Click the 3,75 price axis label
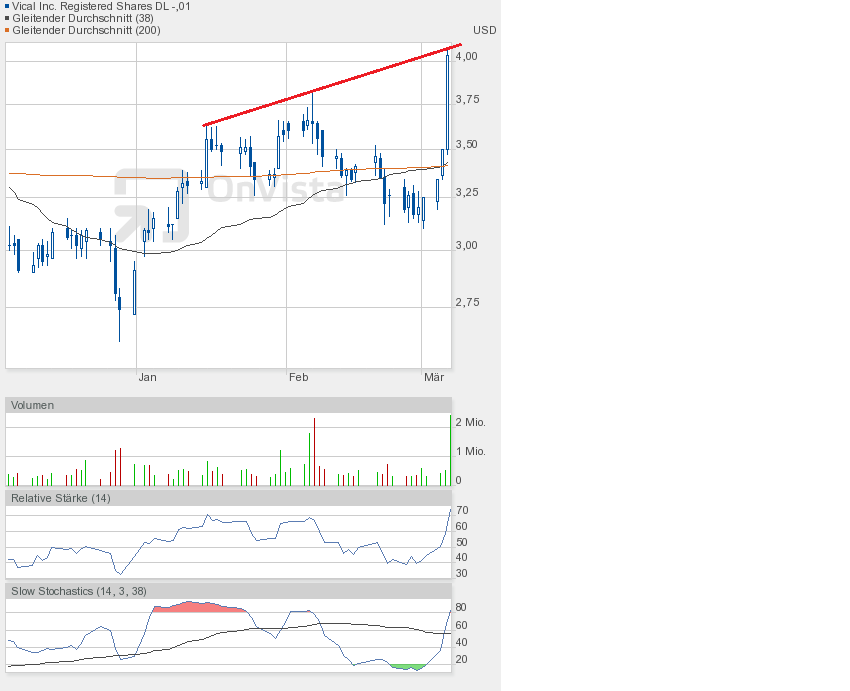The image size is (850, 691). (467, 99)
